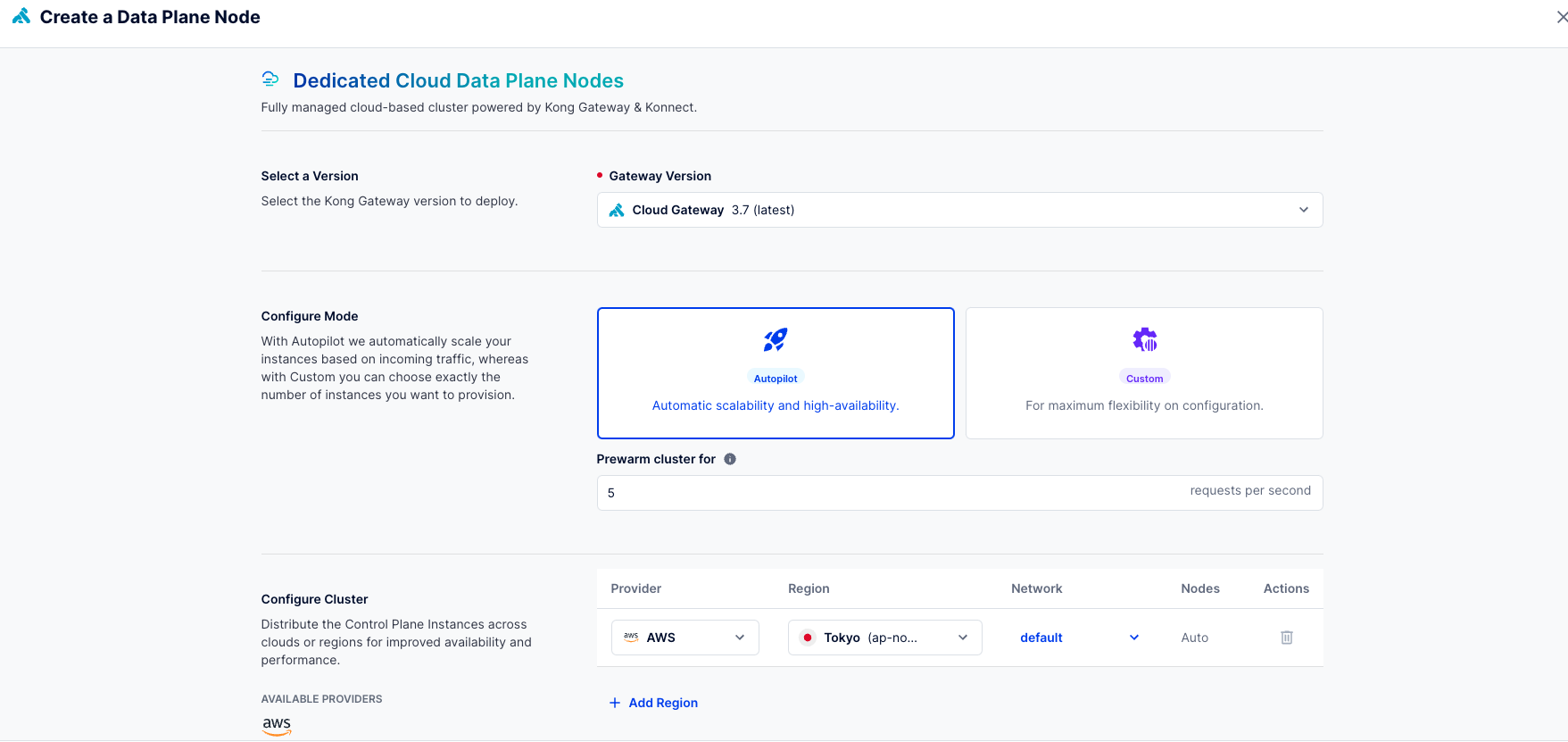The height and width of the screenshot is (742, 1568).
Task: Expand network options with the blue chevron
Action: 1134,638
